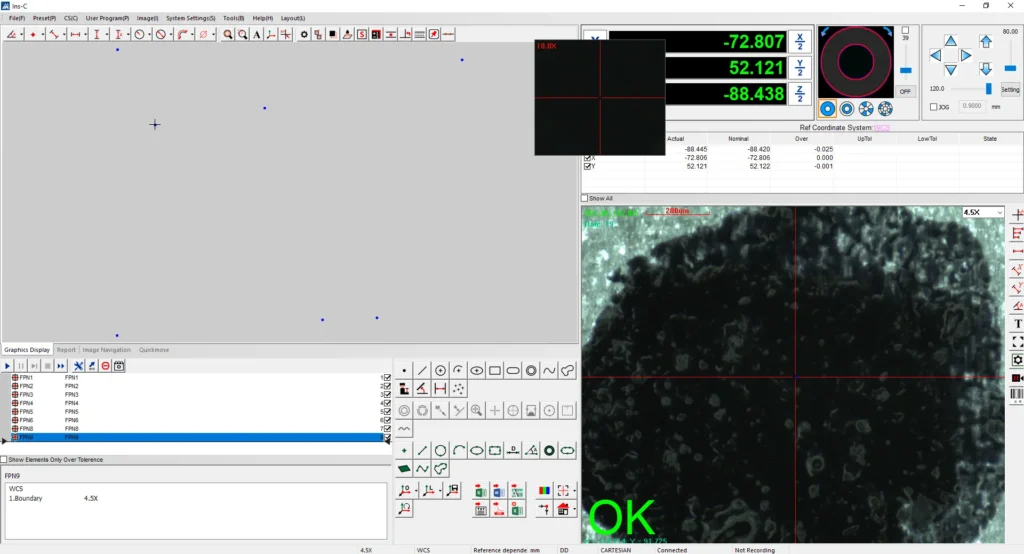Choose the first ring light mode icon

[x=828, y=108]
